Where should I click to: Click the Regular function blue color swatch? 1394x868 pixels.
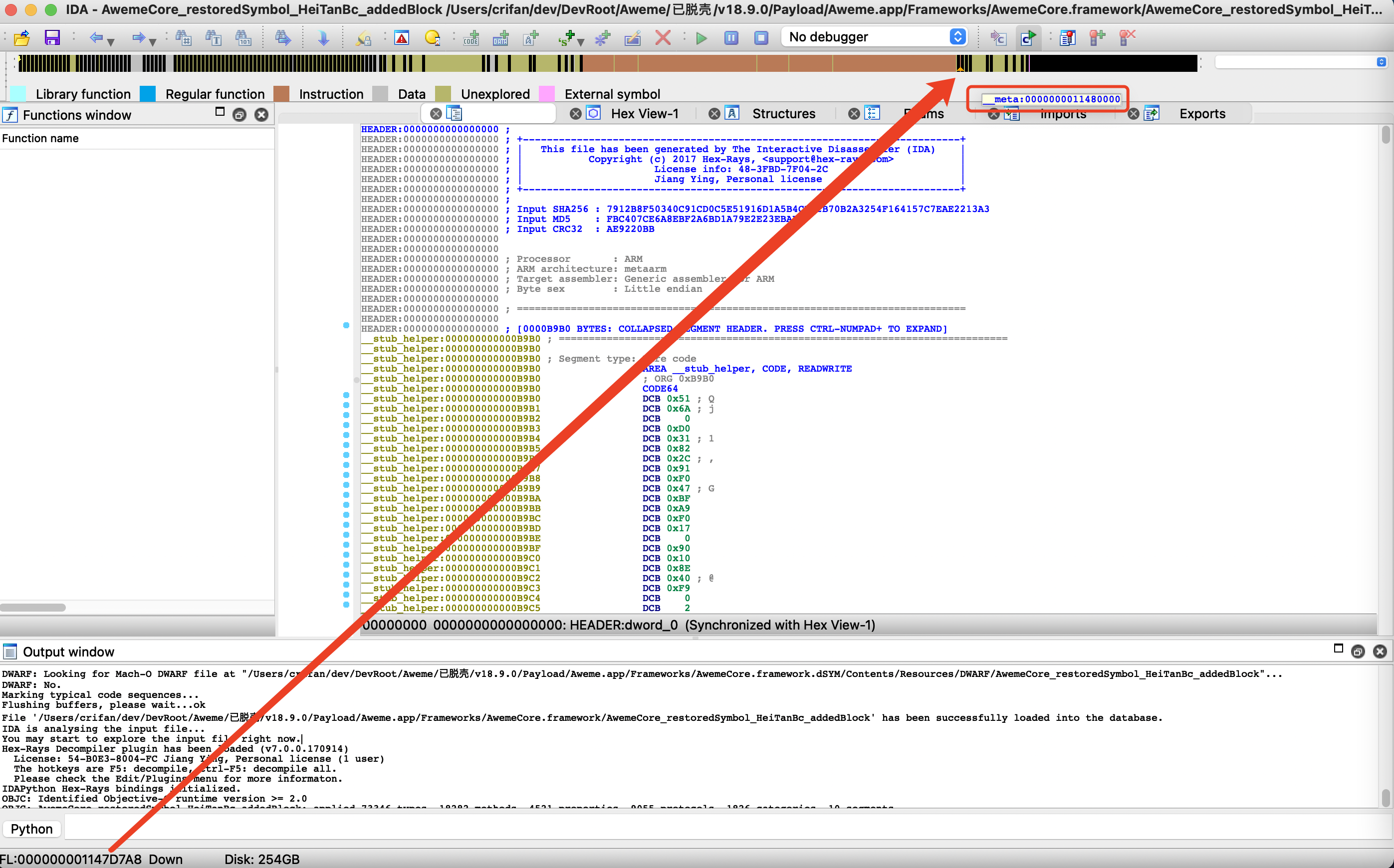pos(148,94)
